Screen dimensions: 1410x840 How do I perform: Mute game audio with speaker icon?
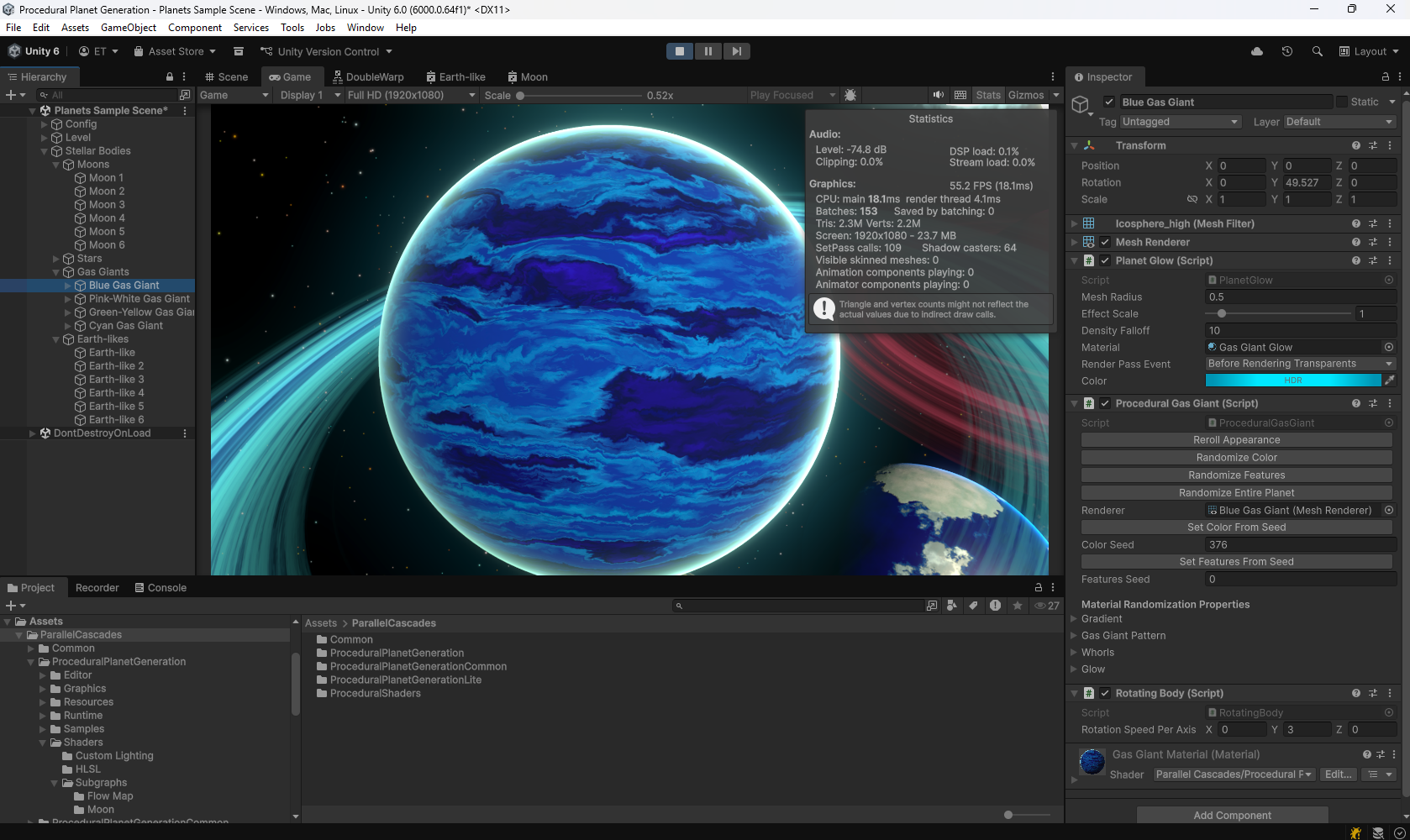click(x=939, y=95)
